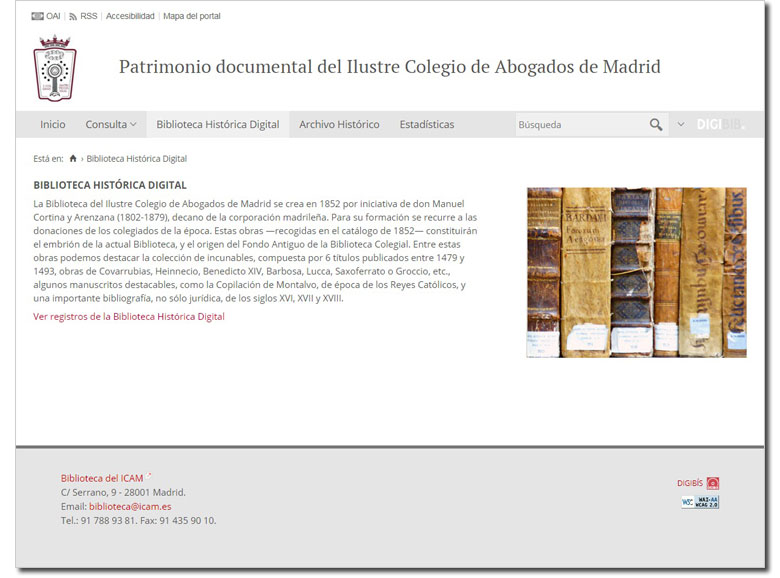Focus the Búsqueda search field
Screen dimensions: 780x578
(581, 125)
